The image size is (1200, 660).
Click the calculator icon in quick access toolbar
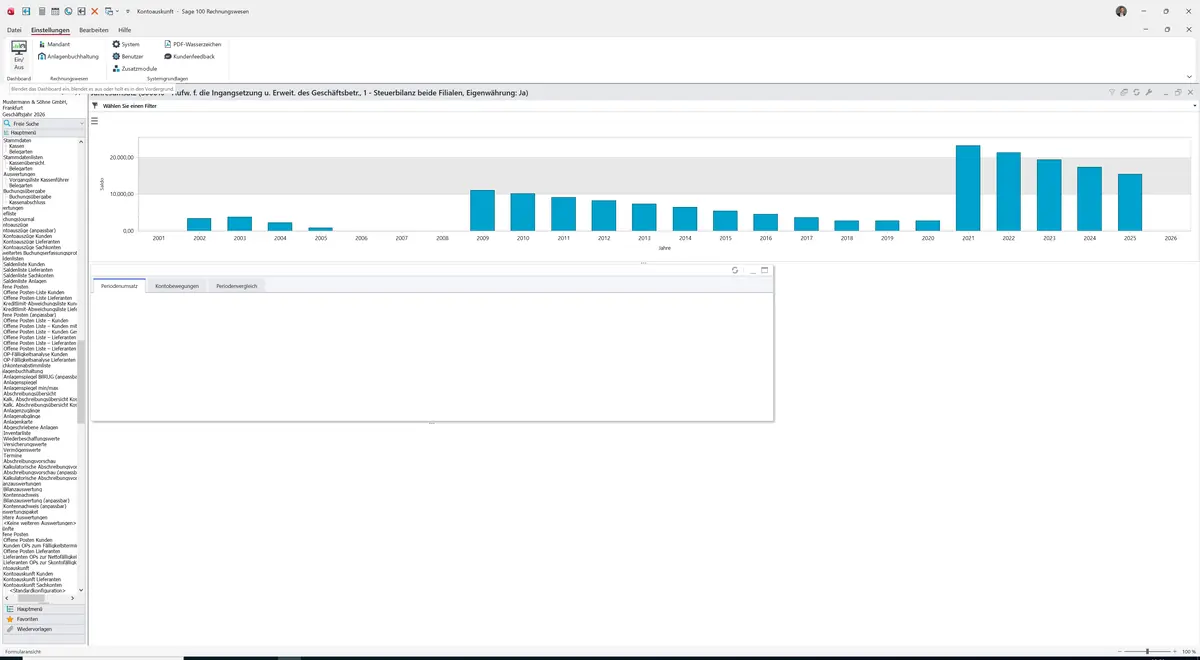[41, 11]
